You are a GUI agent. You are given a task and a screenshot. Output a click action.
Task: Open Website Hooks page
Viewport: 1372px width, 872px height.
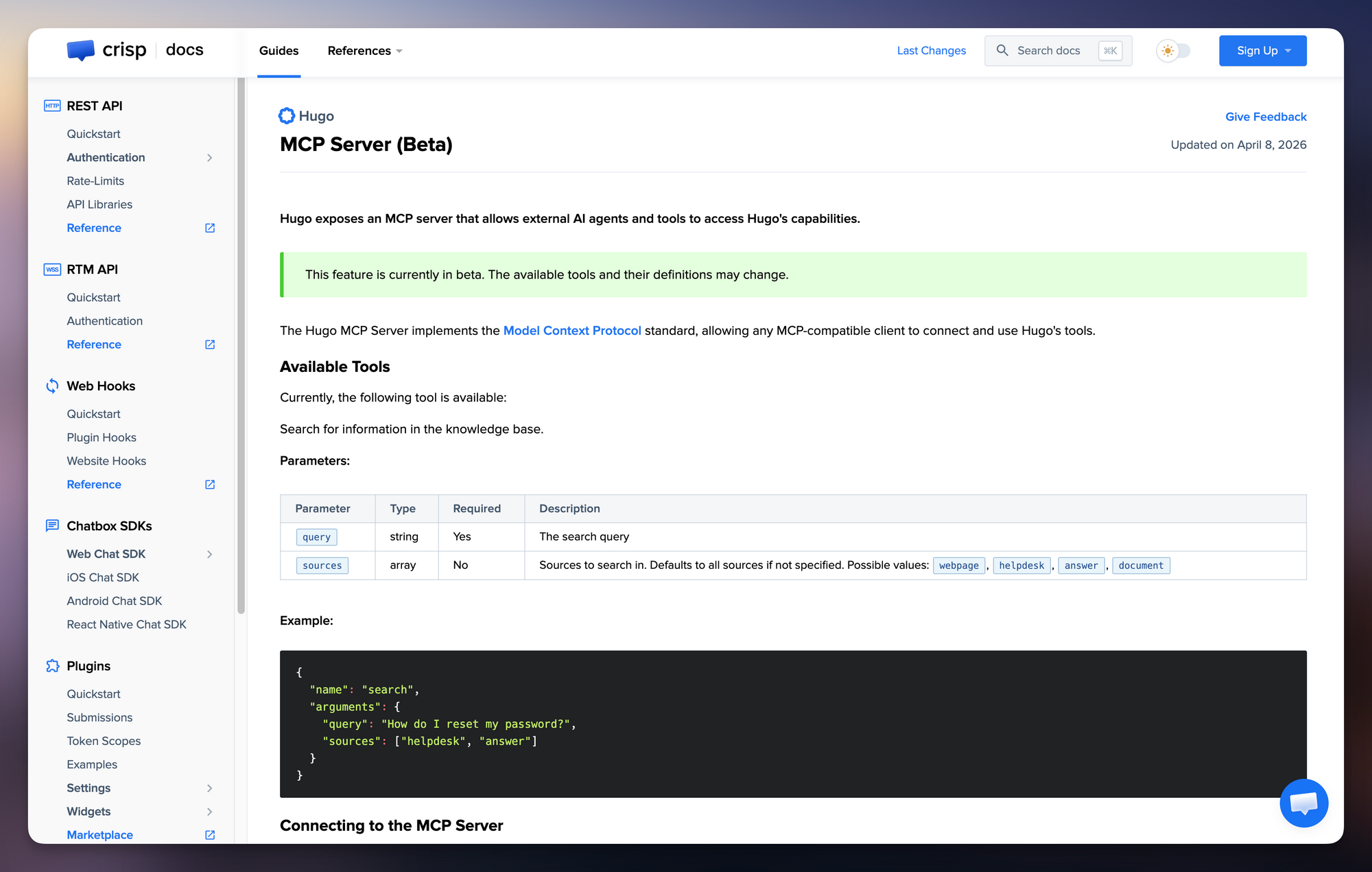pos(106,461)
